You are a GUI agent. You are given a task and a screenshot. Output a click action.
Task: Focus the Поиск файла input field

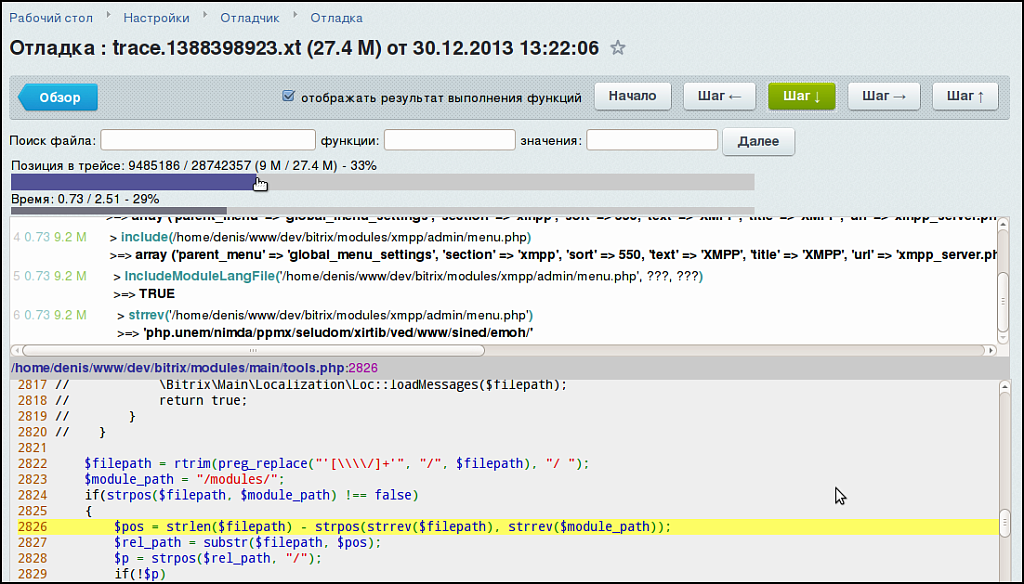(x=206, y=141)
